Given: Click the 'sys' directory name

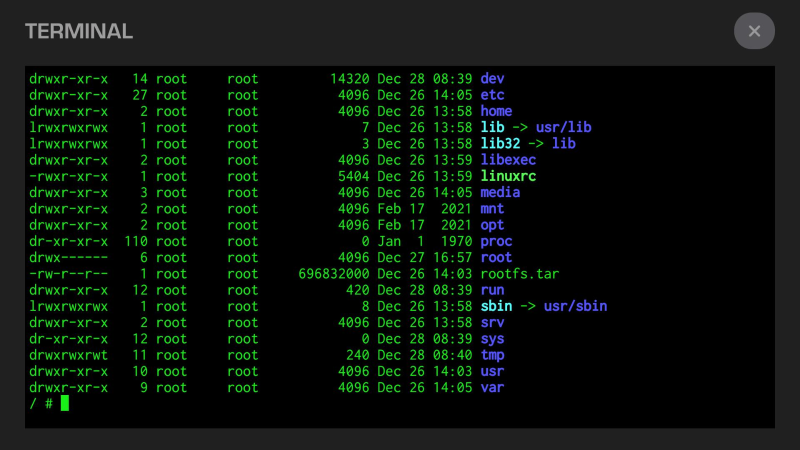Looking at the screenshot, I should (x=492, y=339).
